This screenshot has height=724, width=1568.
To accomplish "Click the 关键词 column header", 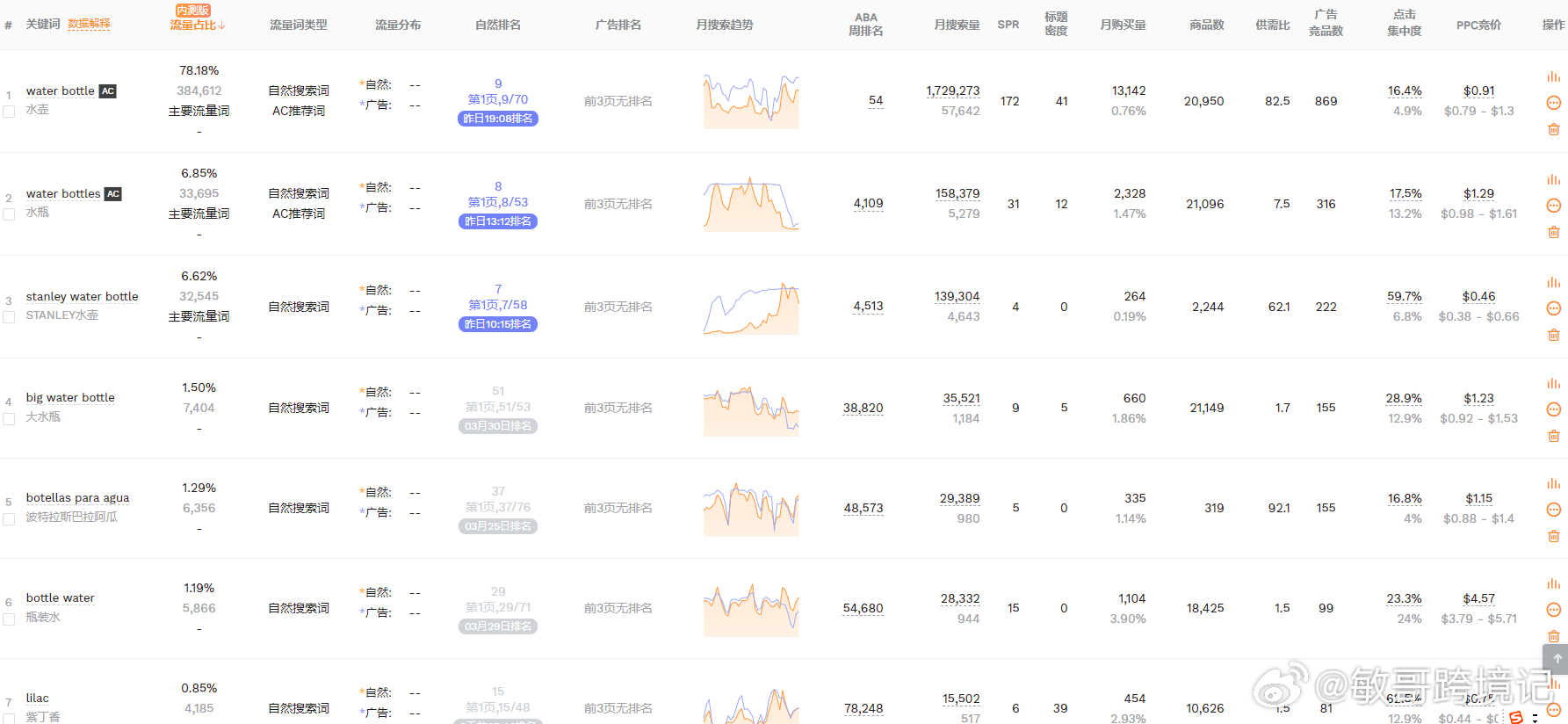I will tap(43, 25).
